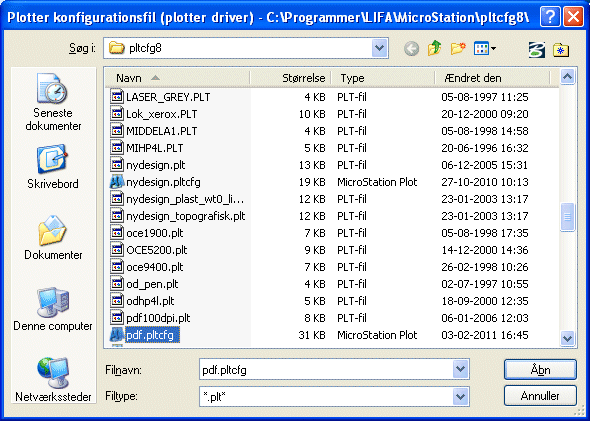Go up one folder level
The height and width of the screenshot is (421, 590).
tap(435, 49)
